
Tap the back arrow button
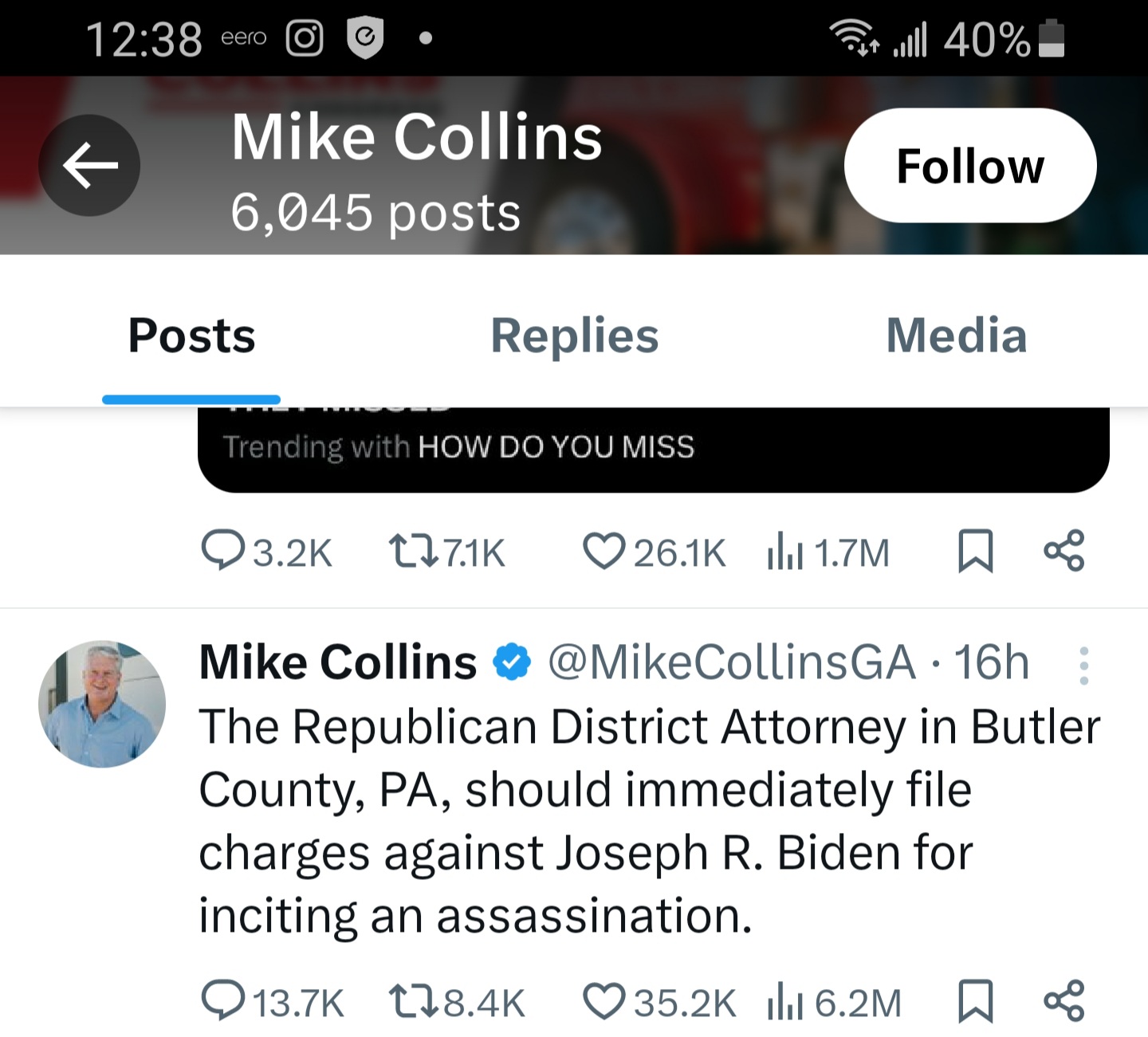tap(89, 165)
